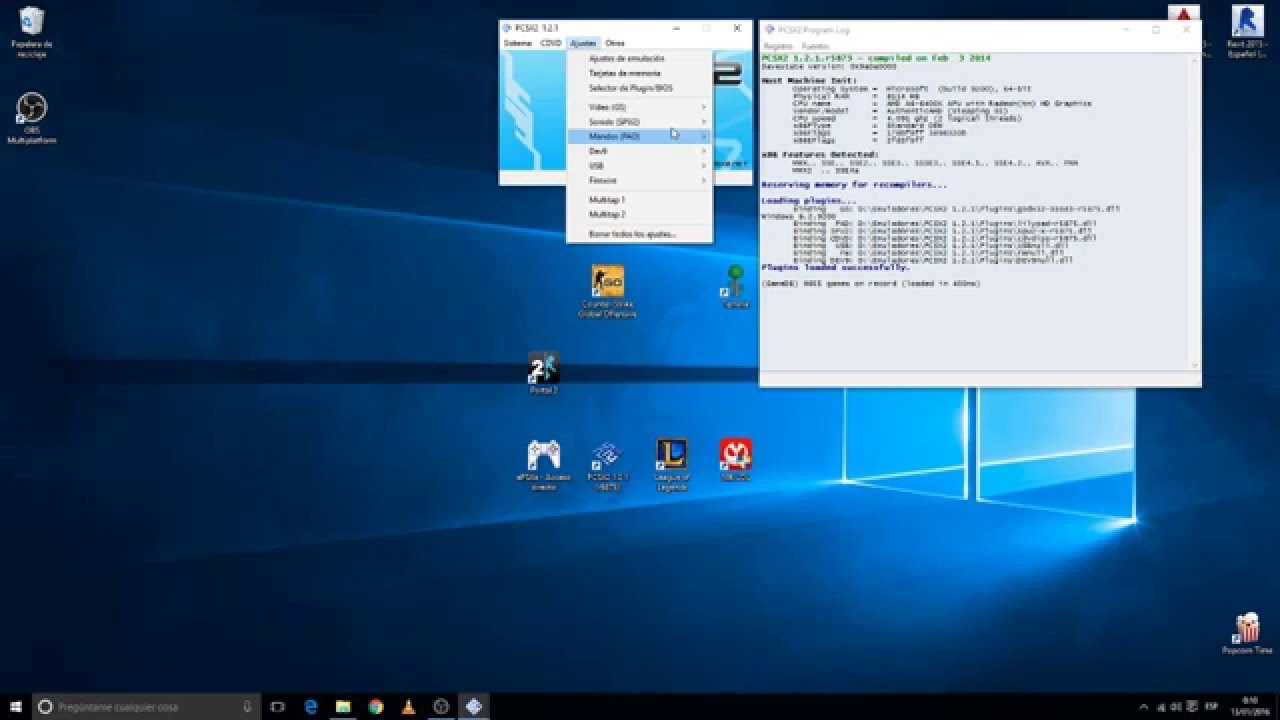Open the taskbar clock and date
This screenshot has width=1280, height=720.
point(1249,706)
